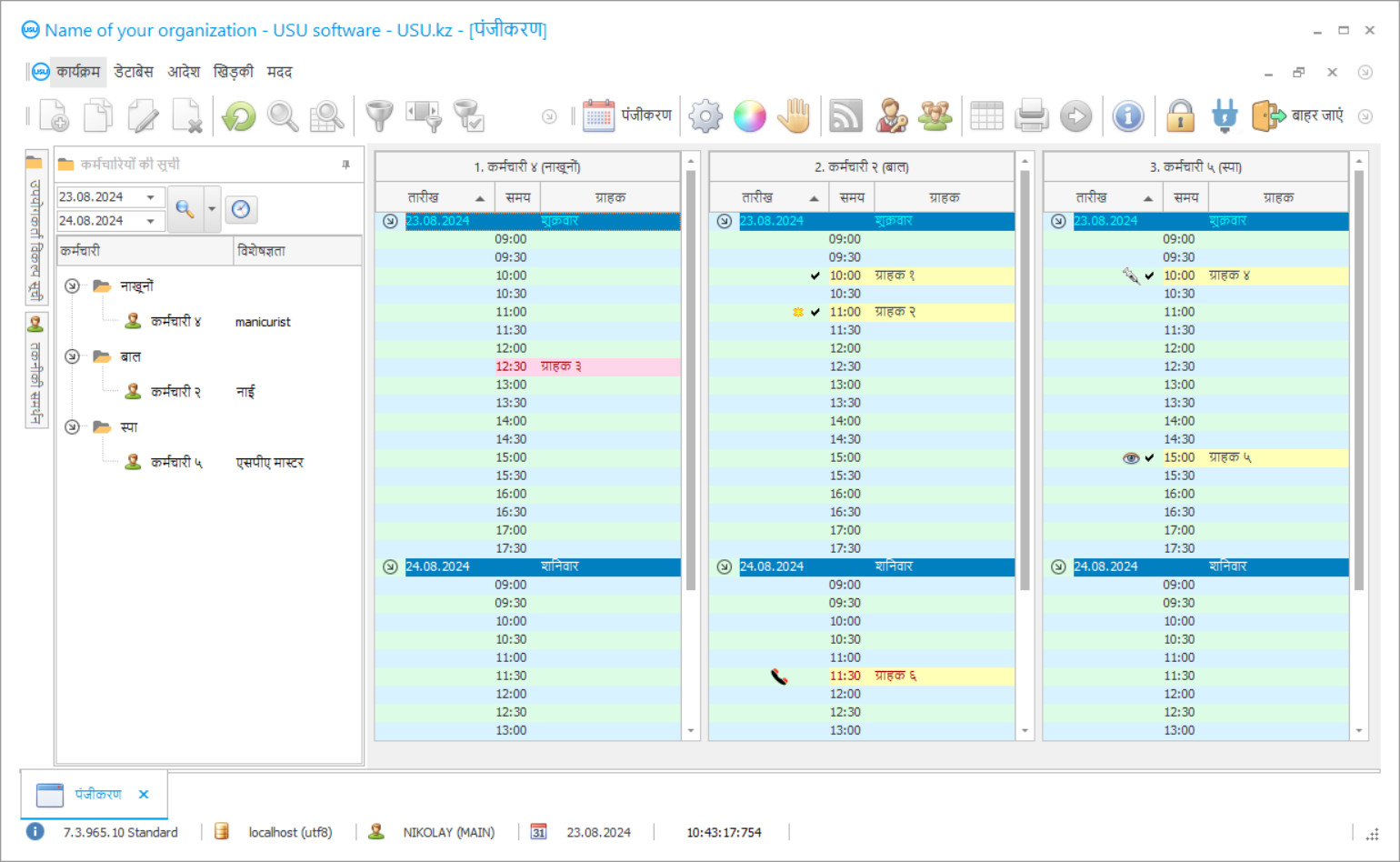1400x862 pixels.
Task: Click the funnel filter icon
Action: (379, 116)
